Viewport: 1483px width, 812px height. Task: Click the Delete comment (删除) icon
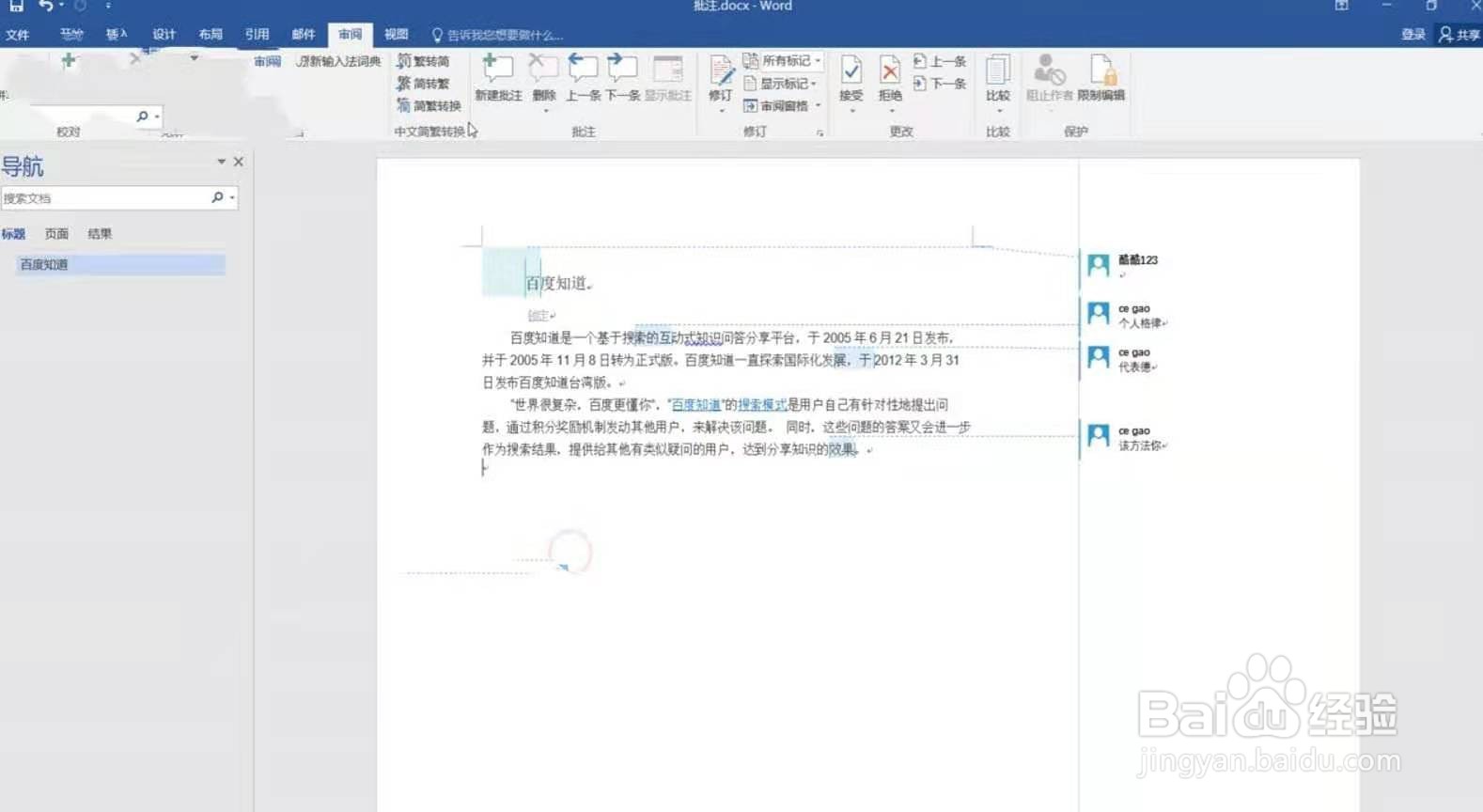[x=544, y=77]
